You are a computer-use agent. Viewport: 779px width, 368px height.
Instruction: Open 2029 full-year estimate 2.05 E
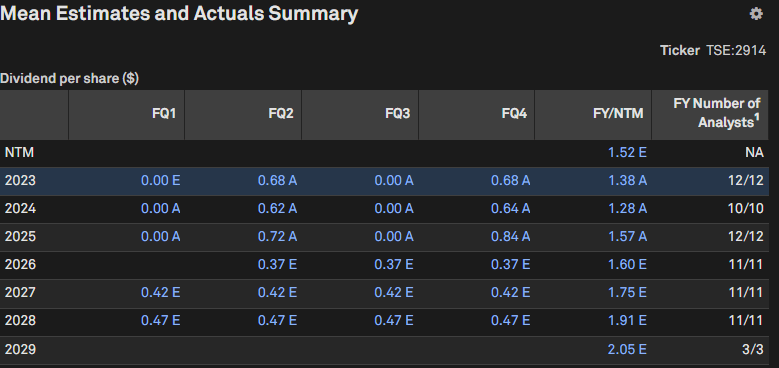click(x=627, y=350)
